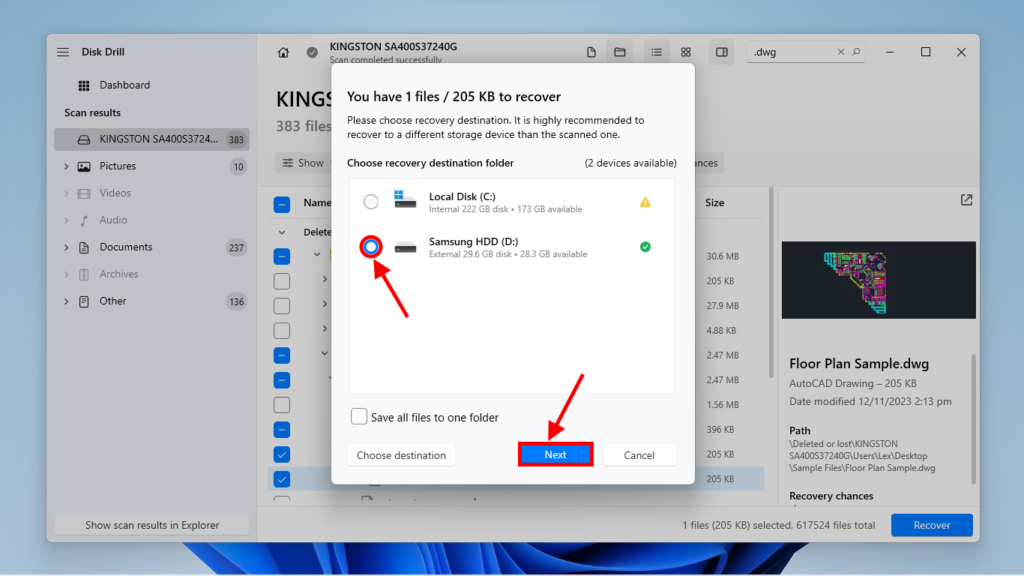Switch to grid view using the toolbar icon
The image size is (1024, 576).
click(685, 51)
